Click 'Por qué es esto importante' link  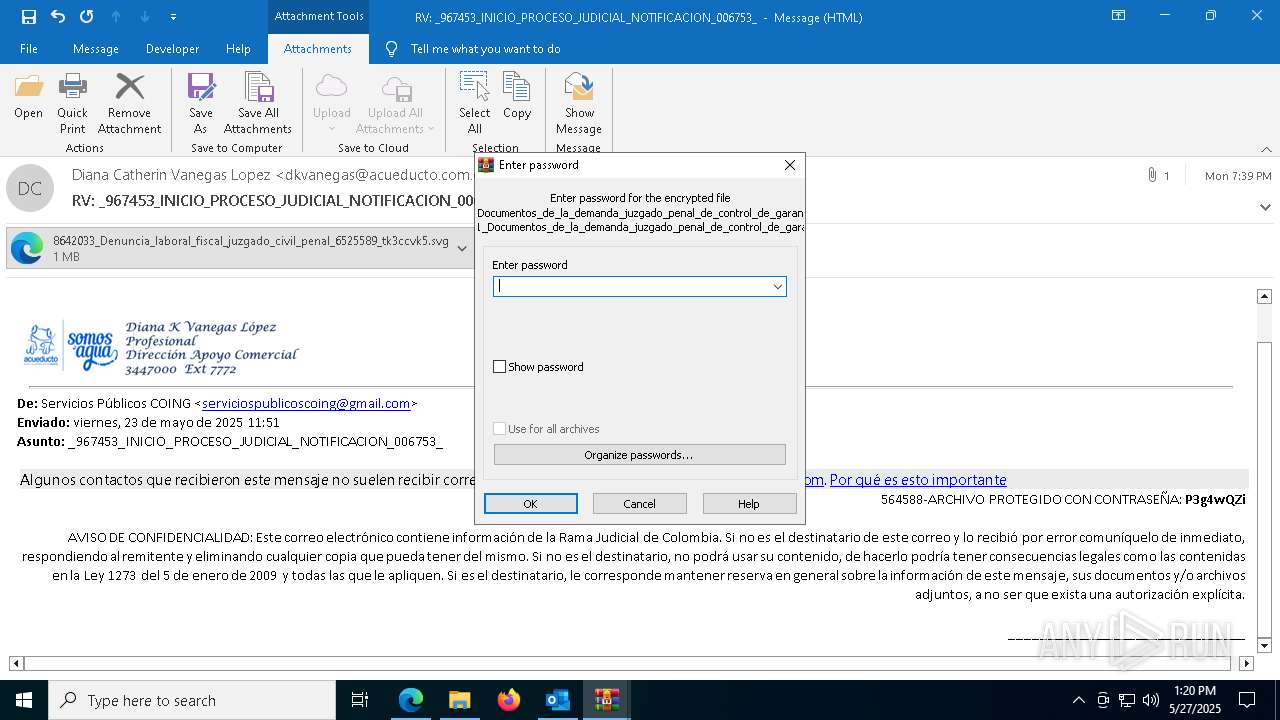tap(918, 480)
